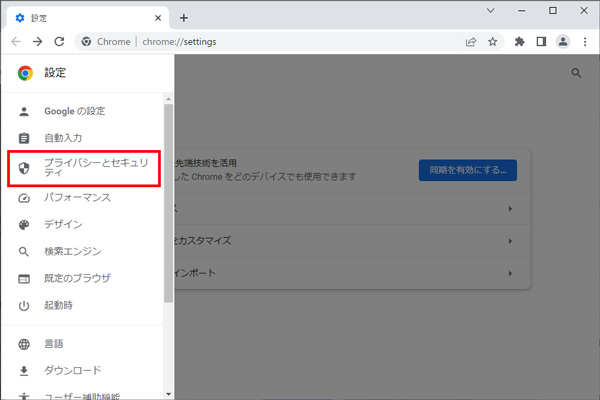Click the Chrome logo beside 設定
The width and height of the screenshot is (600, 400).
point(25,73)
